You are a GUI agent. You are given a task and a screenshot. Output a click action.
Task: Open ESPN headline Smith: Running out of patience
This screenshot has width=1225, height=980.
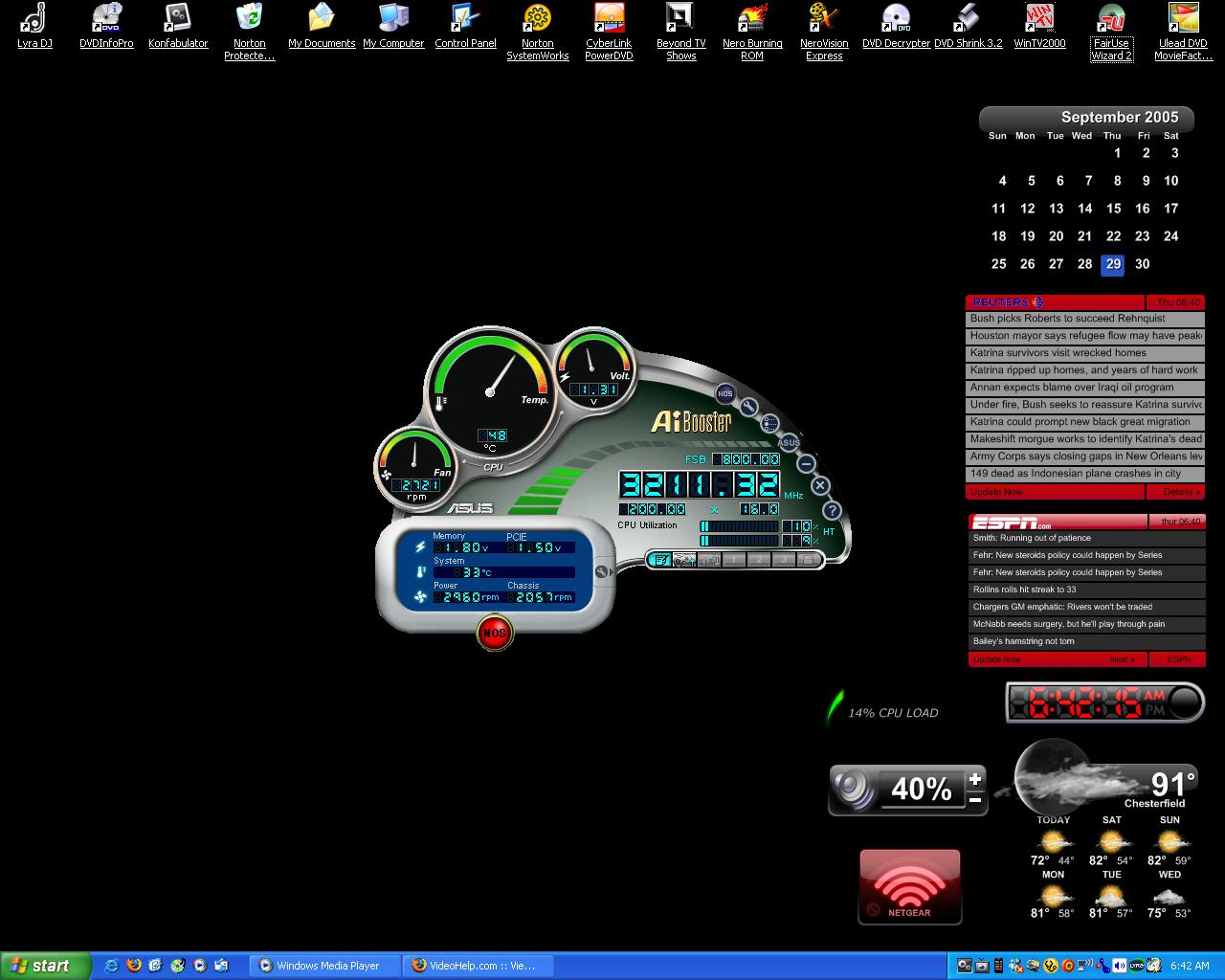pos(1085,538)
